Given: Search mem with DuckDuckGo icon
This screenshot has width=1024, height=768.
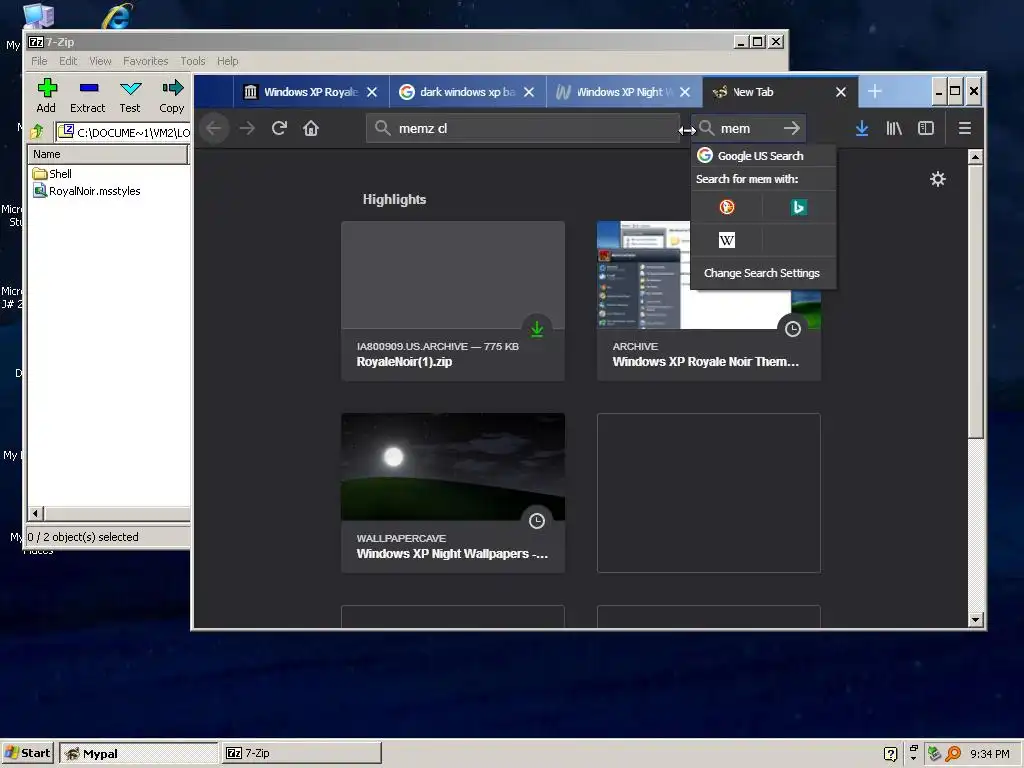Looking at the screenshot, I should click(727, 207).
